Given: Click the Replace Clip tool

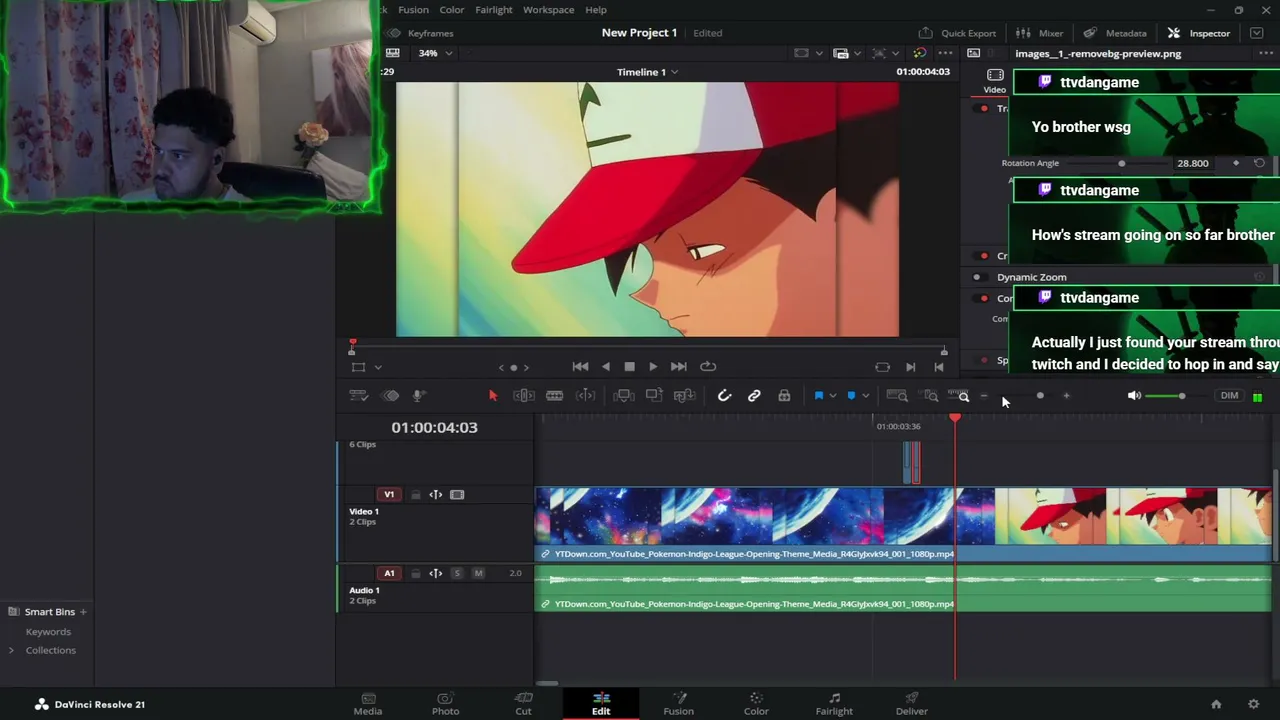Looking at the screenshot, I should tap(684, 396).
